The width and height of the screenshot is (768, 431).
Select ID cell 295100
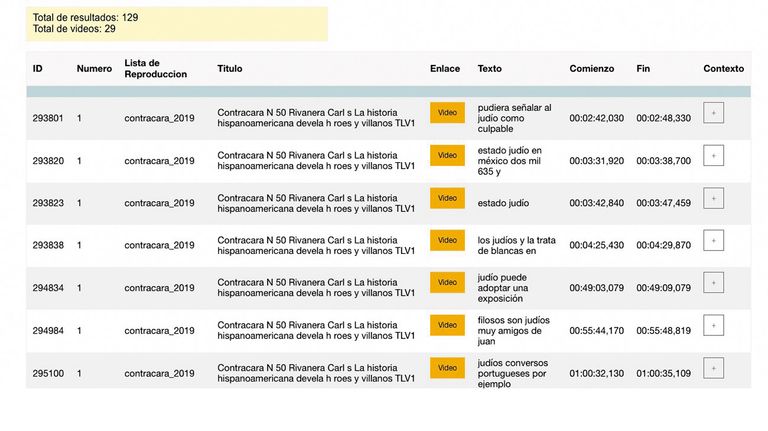tap(48, 373)
